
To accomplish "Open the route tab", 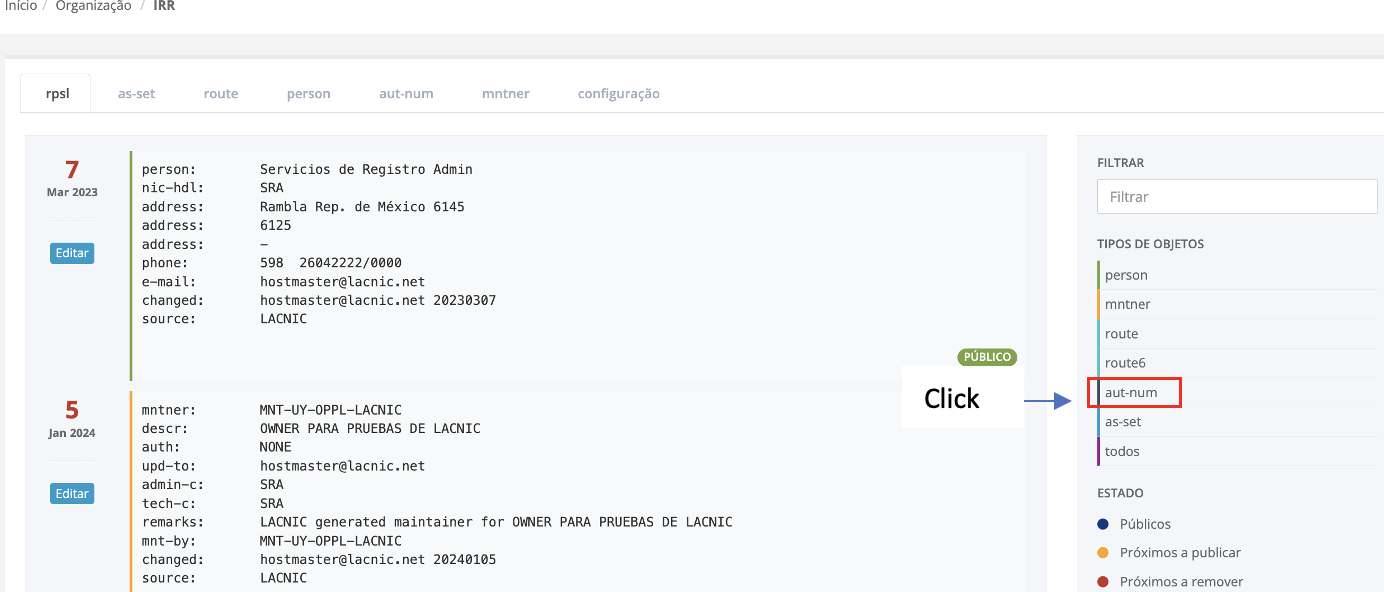I will coord(221,93).
